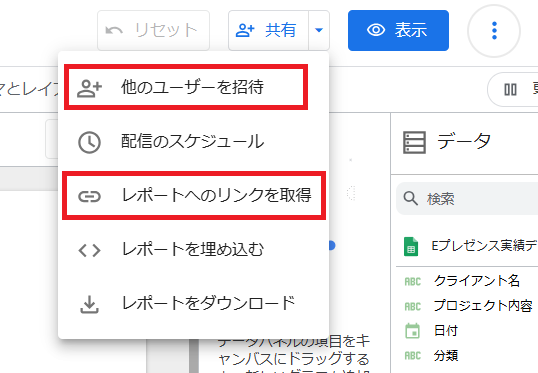538x373 pixels.
Task: Click the eye icon on 表示 button
Action: click(x=376, y=30)
